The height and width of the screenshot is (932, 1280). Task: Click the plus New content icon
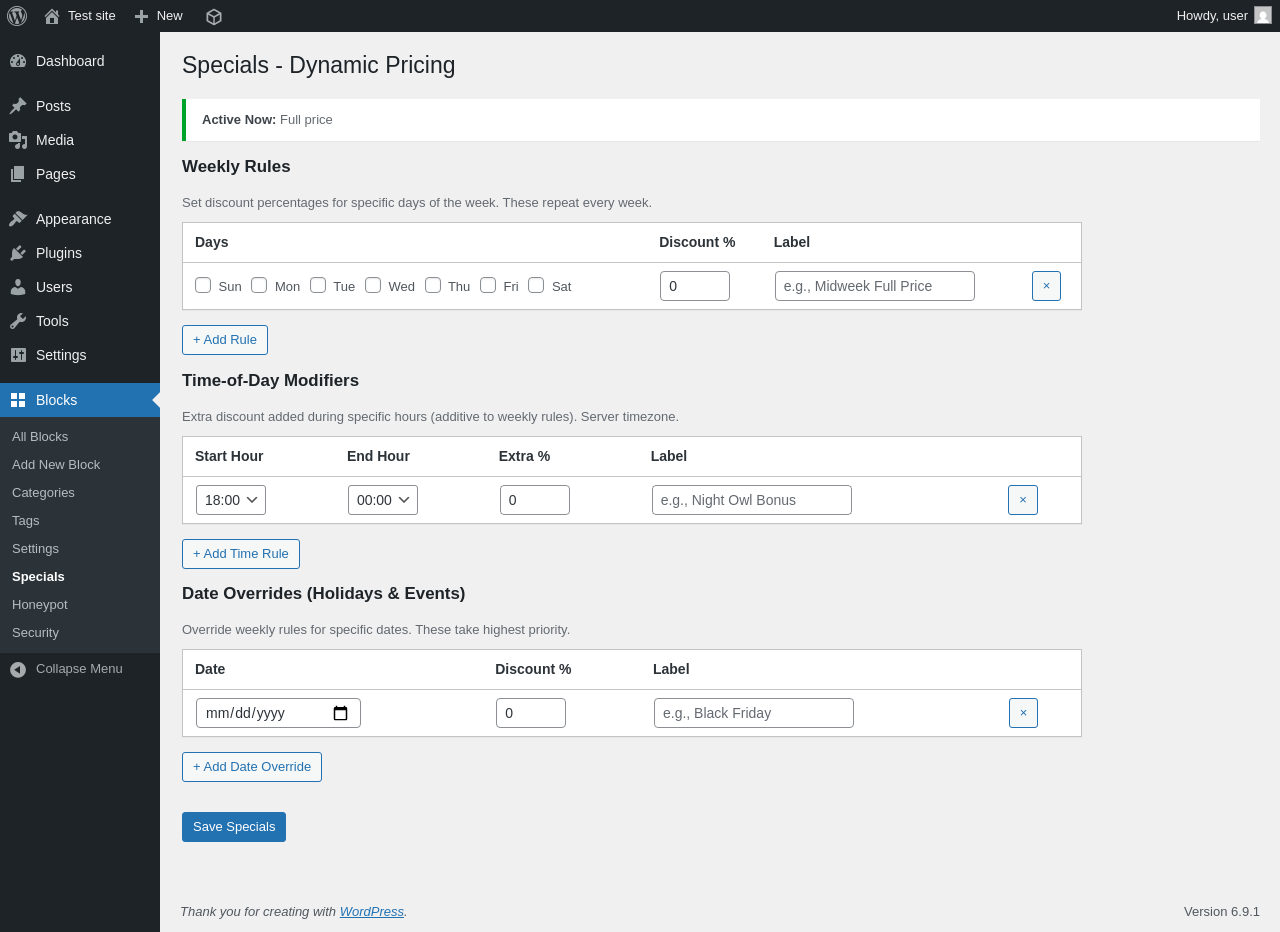[x=141, y=16]
